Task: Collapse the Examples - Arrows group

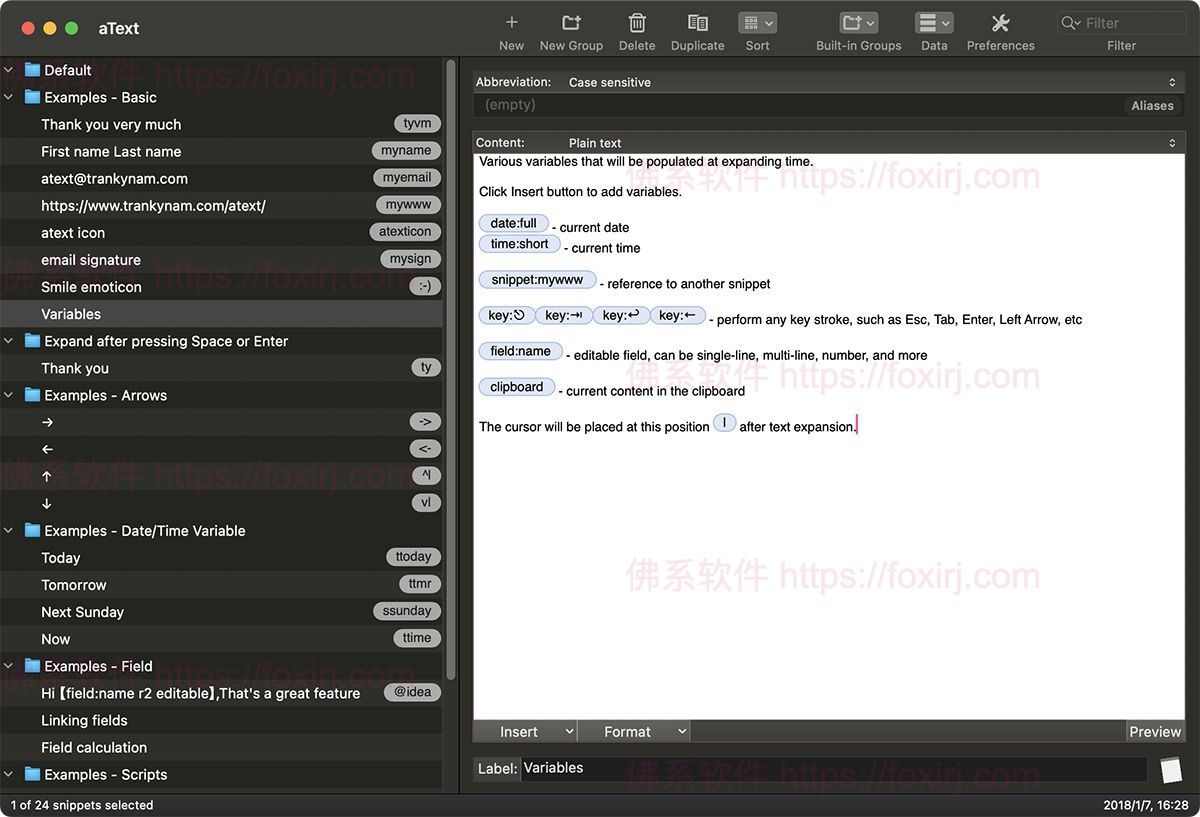Action: click(9, 395)
